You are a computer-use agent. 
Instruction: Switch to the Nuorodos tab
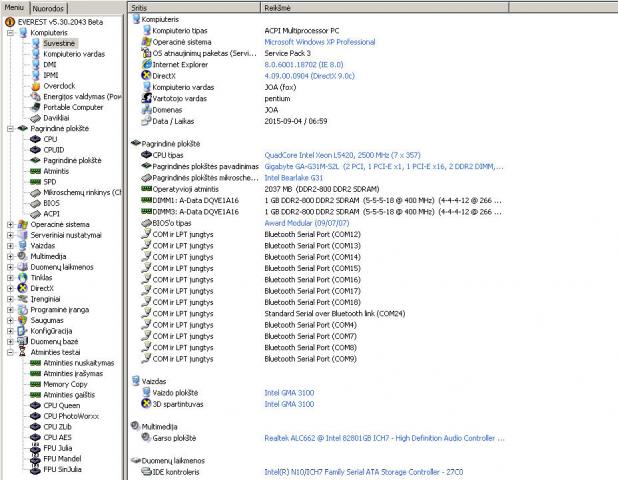click(x=46, y=7)
